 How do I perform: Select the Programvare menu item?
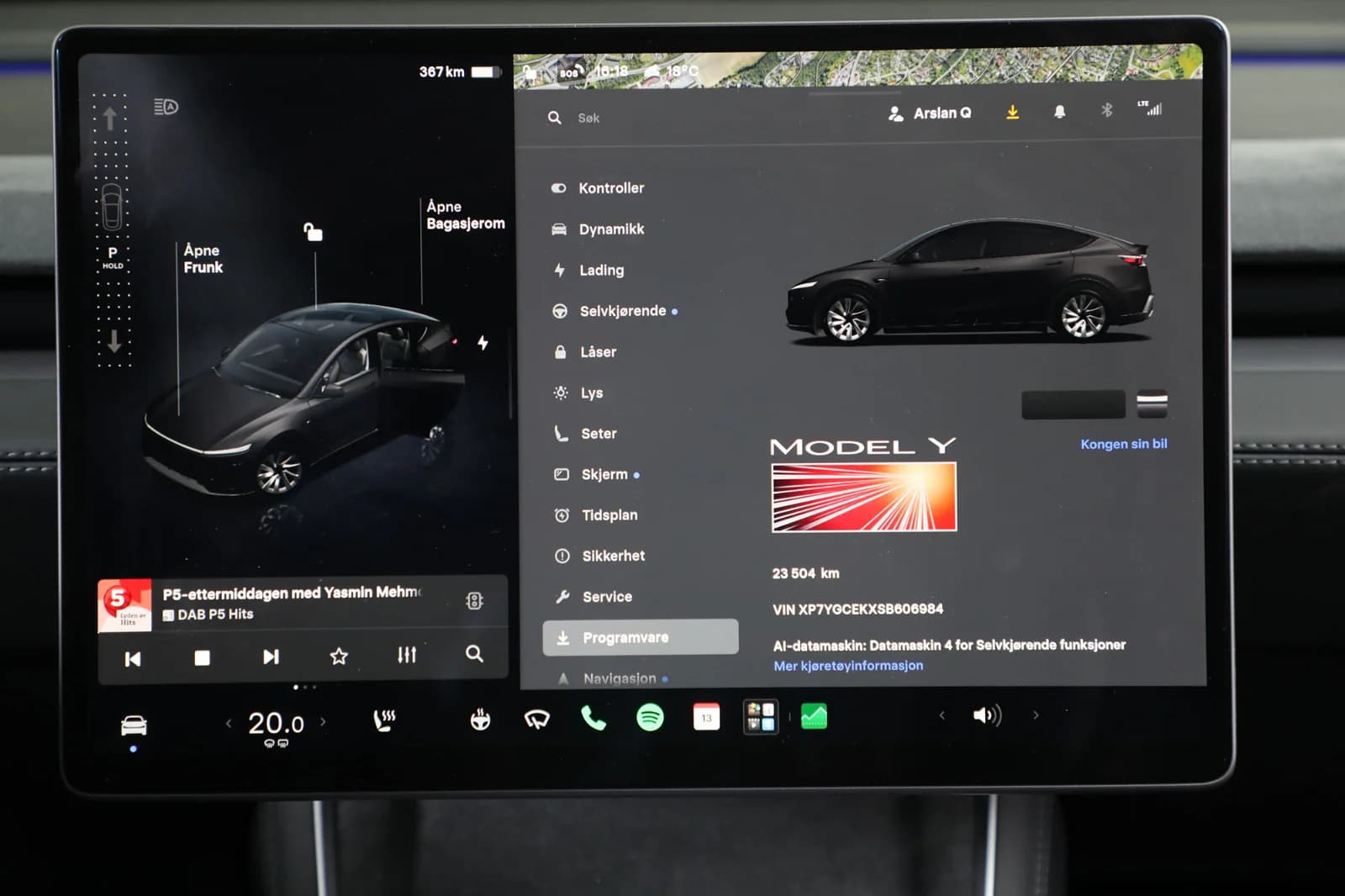coord(641,637)
